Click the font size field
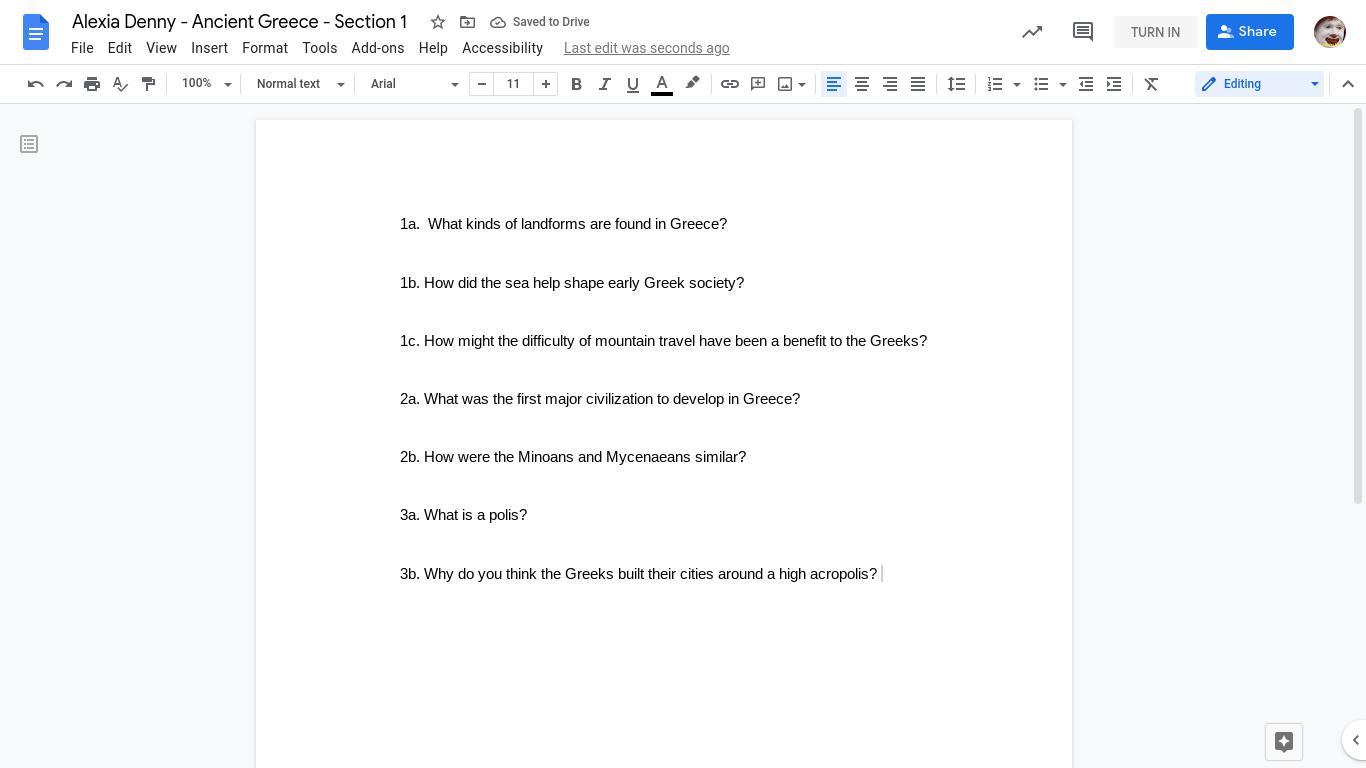Screen dimensions: 1366x768 [x=514, y=84]
